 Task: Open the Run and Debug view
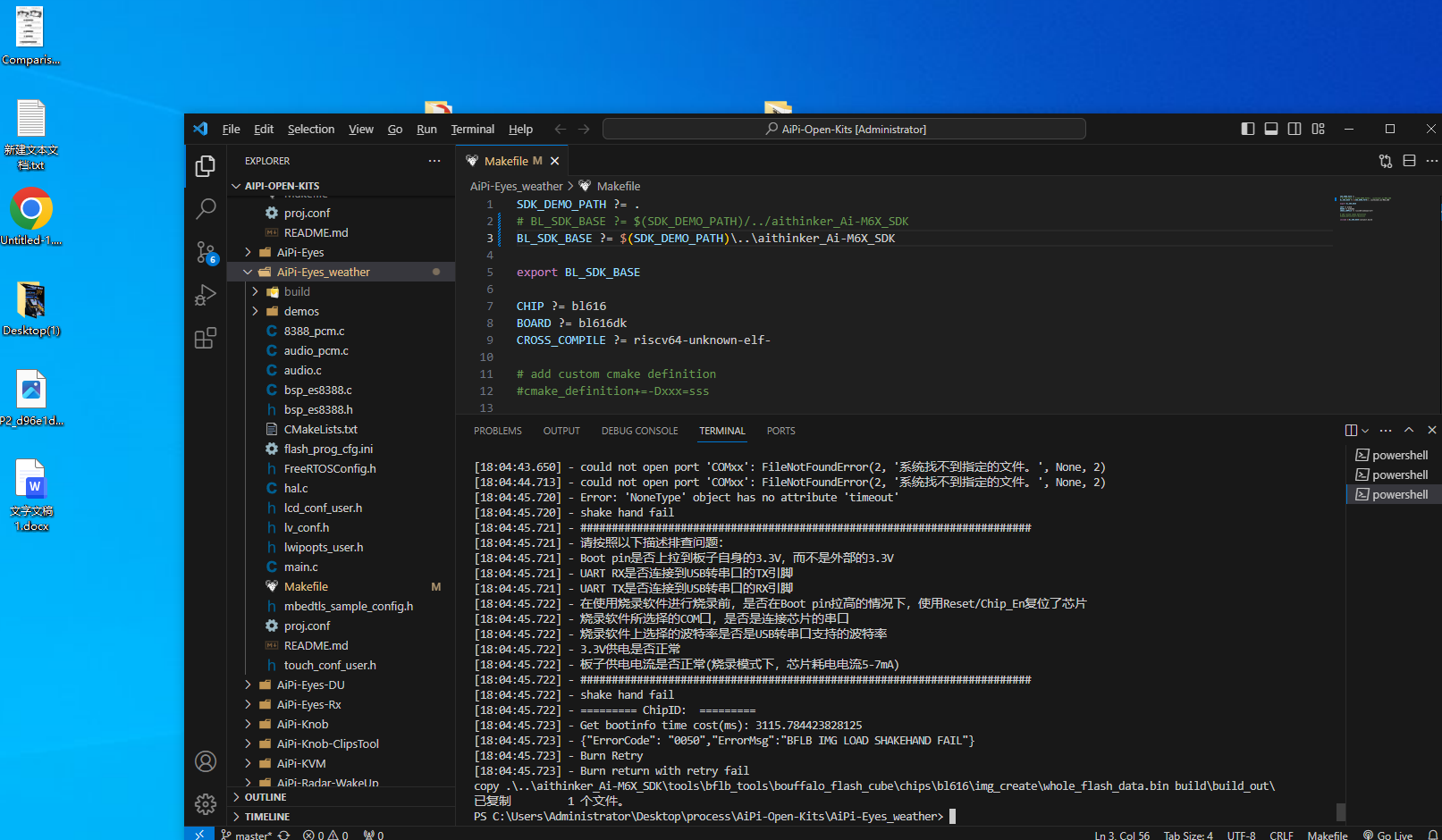206,295
